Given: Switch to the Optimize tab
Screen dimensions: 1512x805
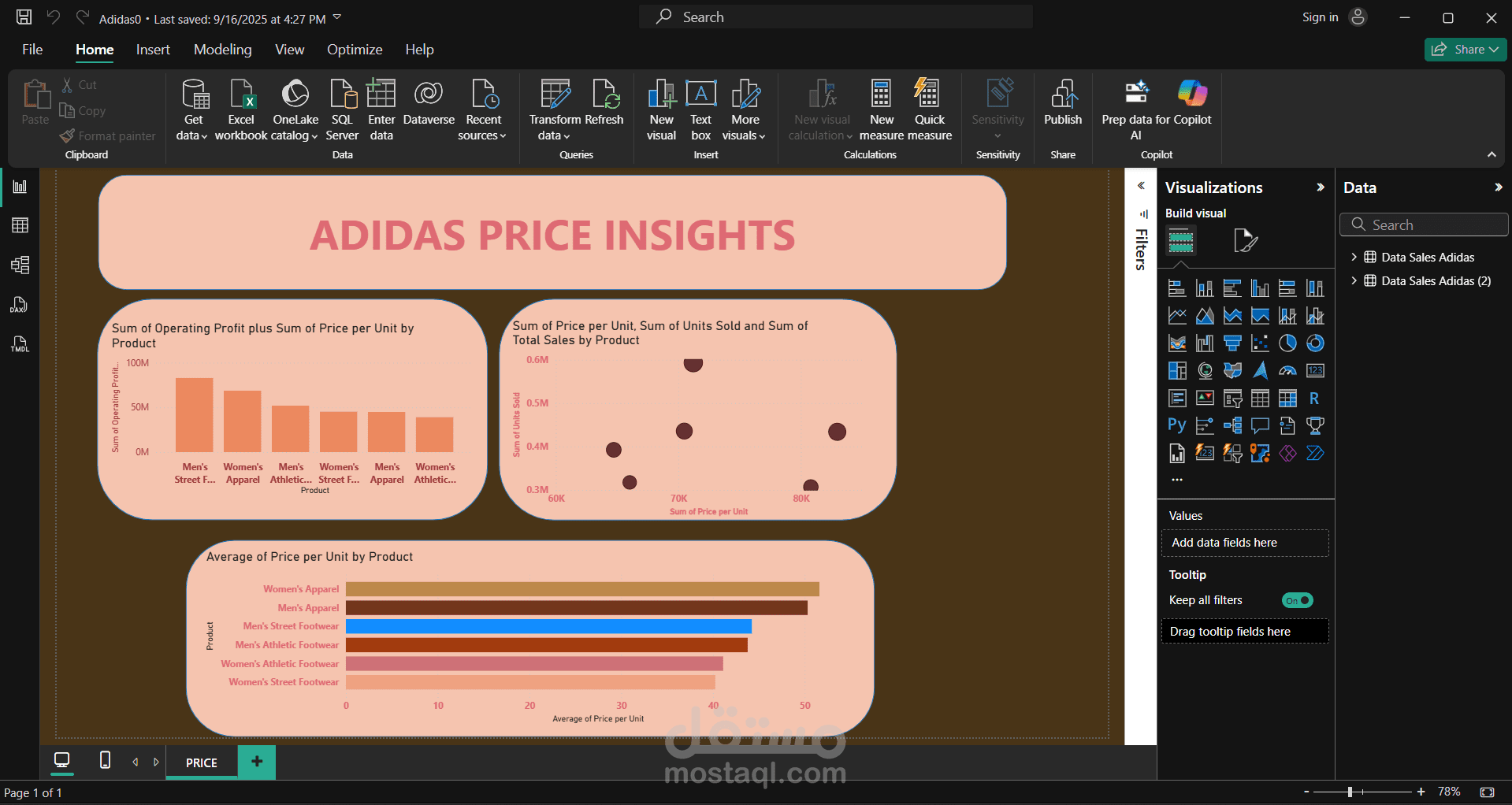Looking at the screenshot, I should click(x=355, y=50).
